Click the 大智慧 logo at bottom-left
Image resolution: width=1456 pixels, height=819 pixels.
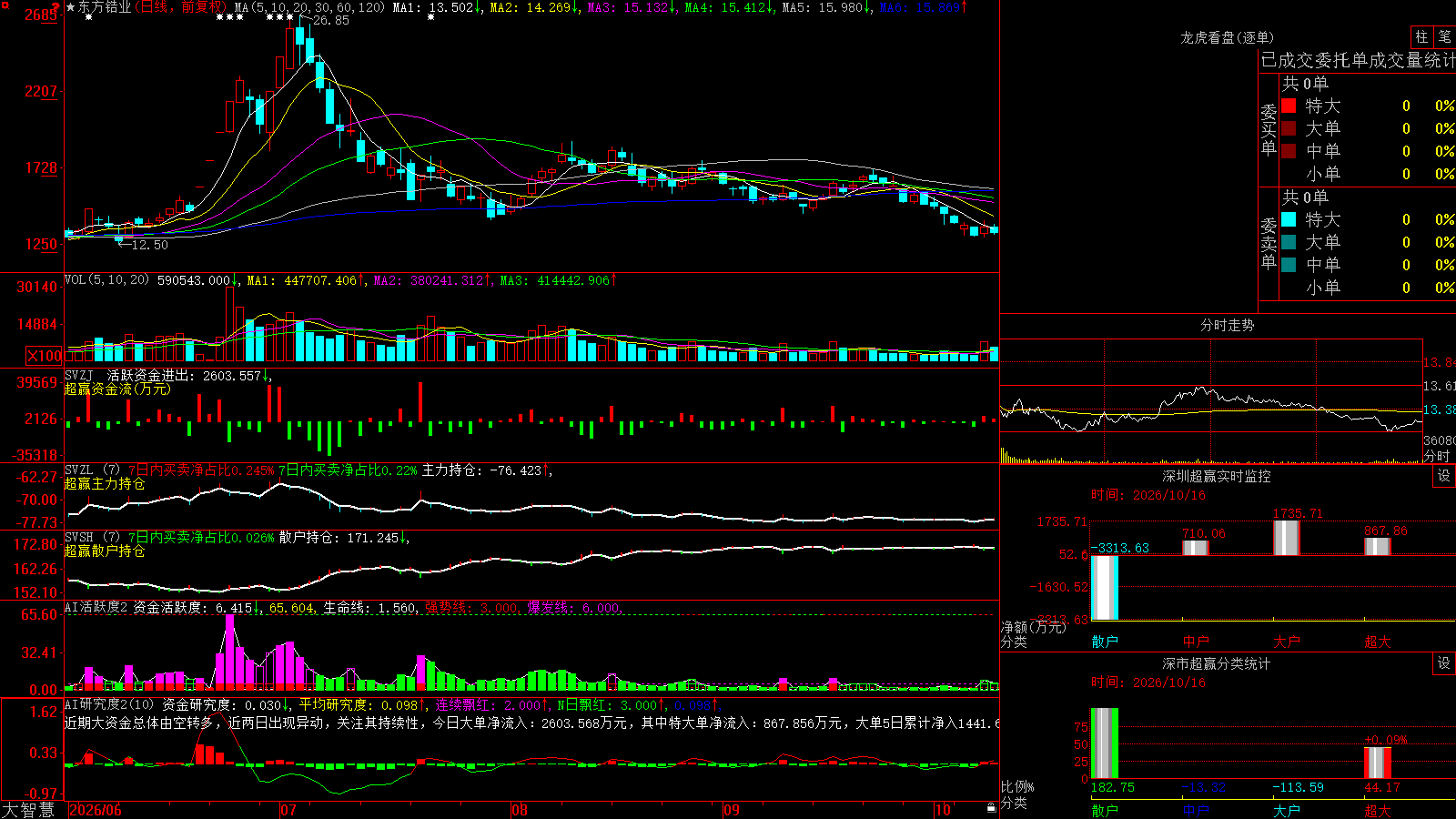click(x=28, y=809)
